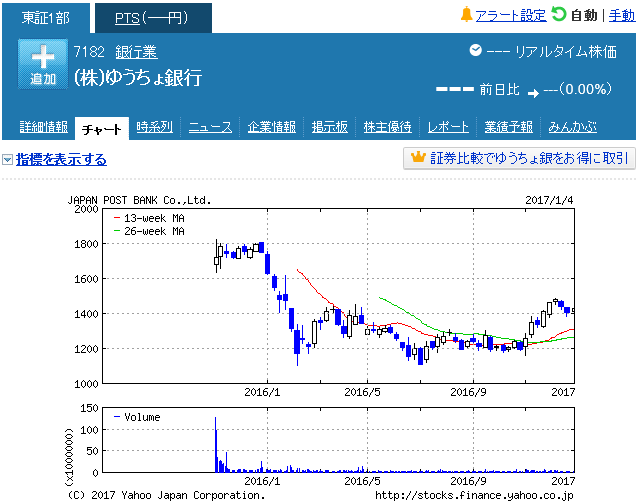Click the green auto-refresh icon
639x502 pixels.
pyautogui.click(x=559, y=15)
